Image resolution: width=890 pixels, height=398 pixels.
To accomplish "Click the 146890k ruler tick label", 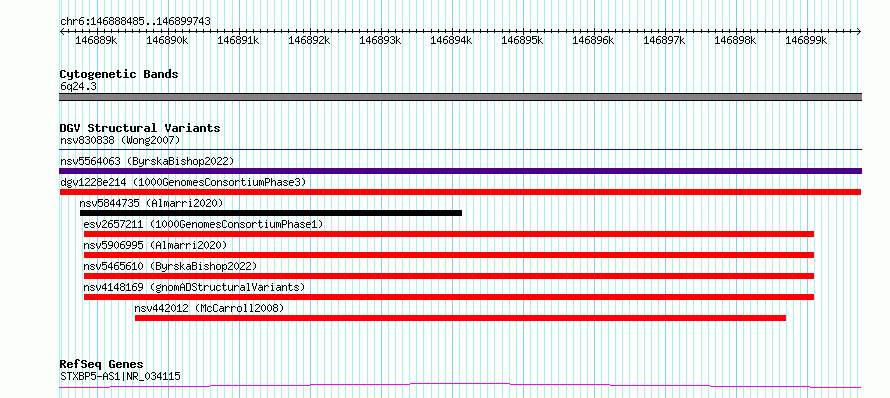I will coord(167,40).
